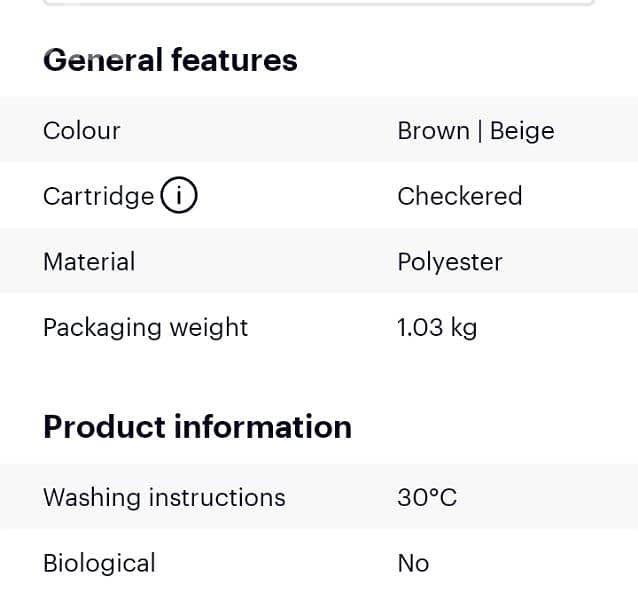Click the Washing instructions label
This screenshot has height=600, width=638.
point(164,497)
